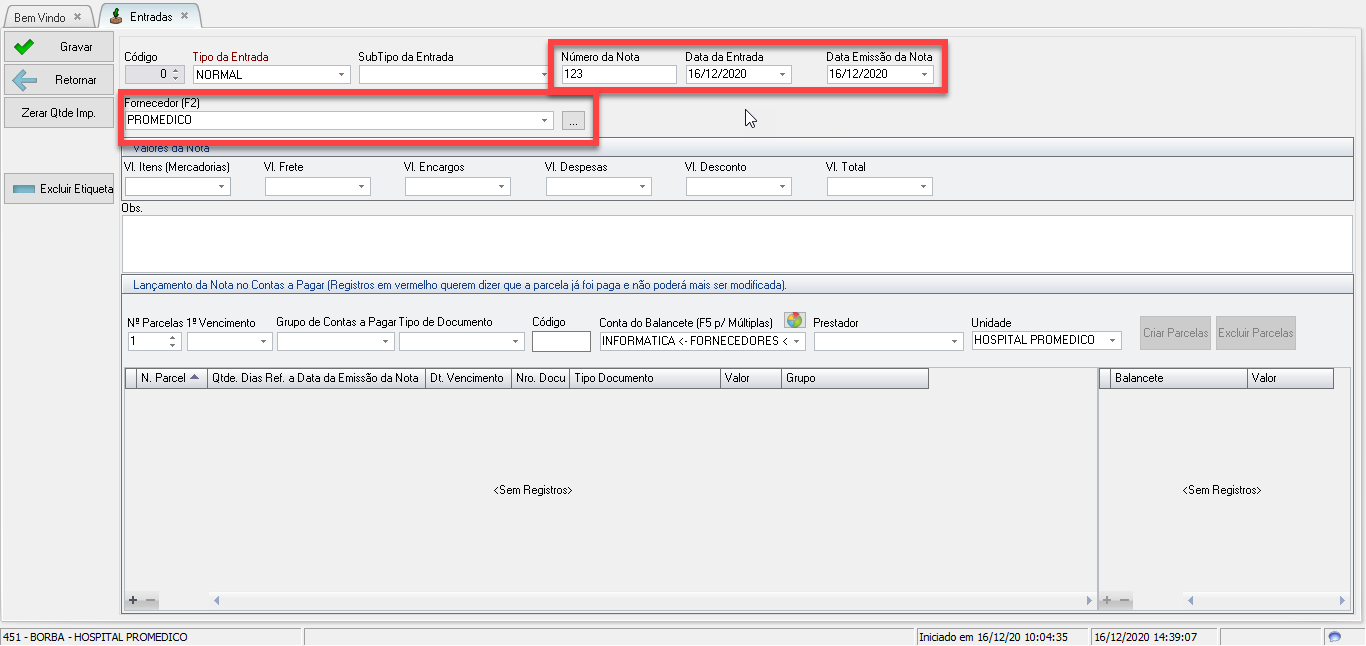
Task: Close the Entradas tab with its X
Action: point(184,16)
